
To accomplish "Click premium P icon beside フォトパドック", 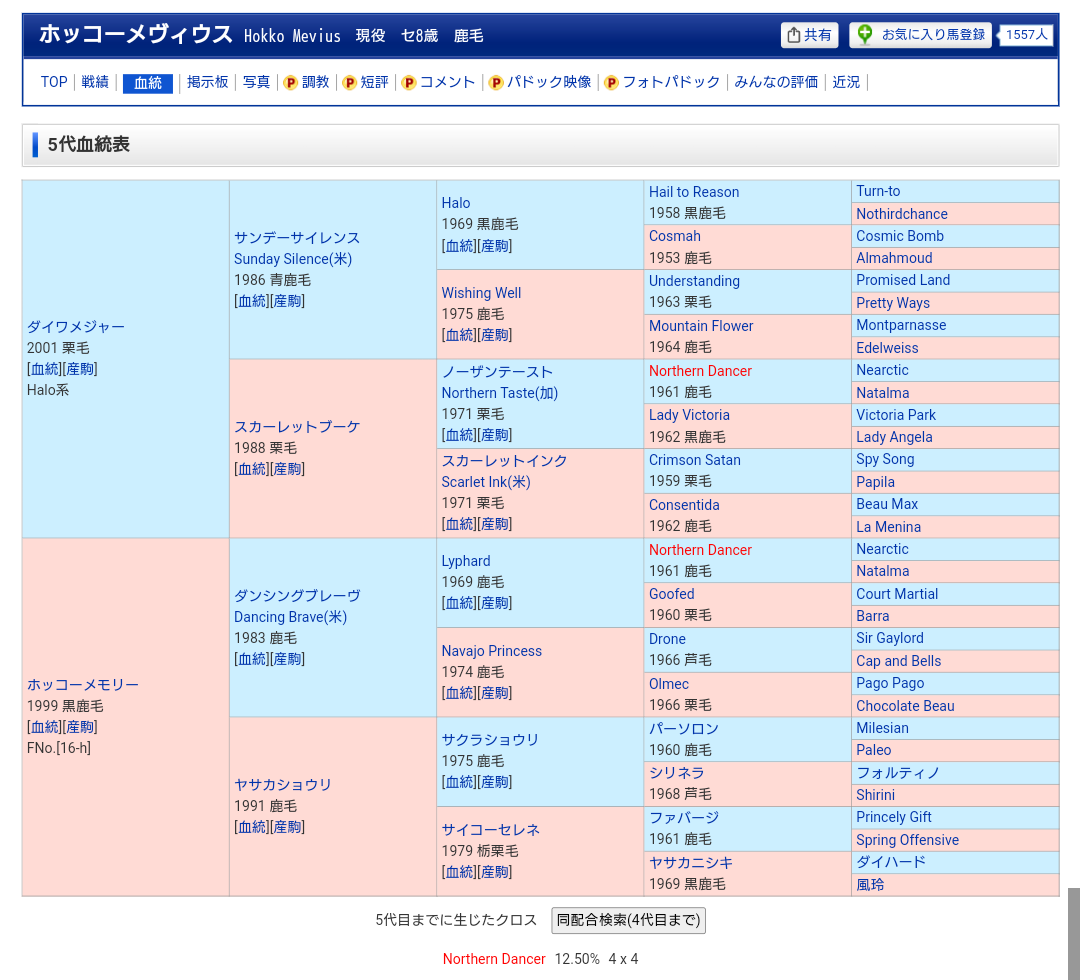I will coord(612,83).
